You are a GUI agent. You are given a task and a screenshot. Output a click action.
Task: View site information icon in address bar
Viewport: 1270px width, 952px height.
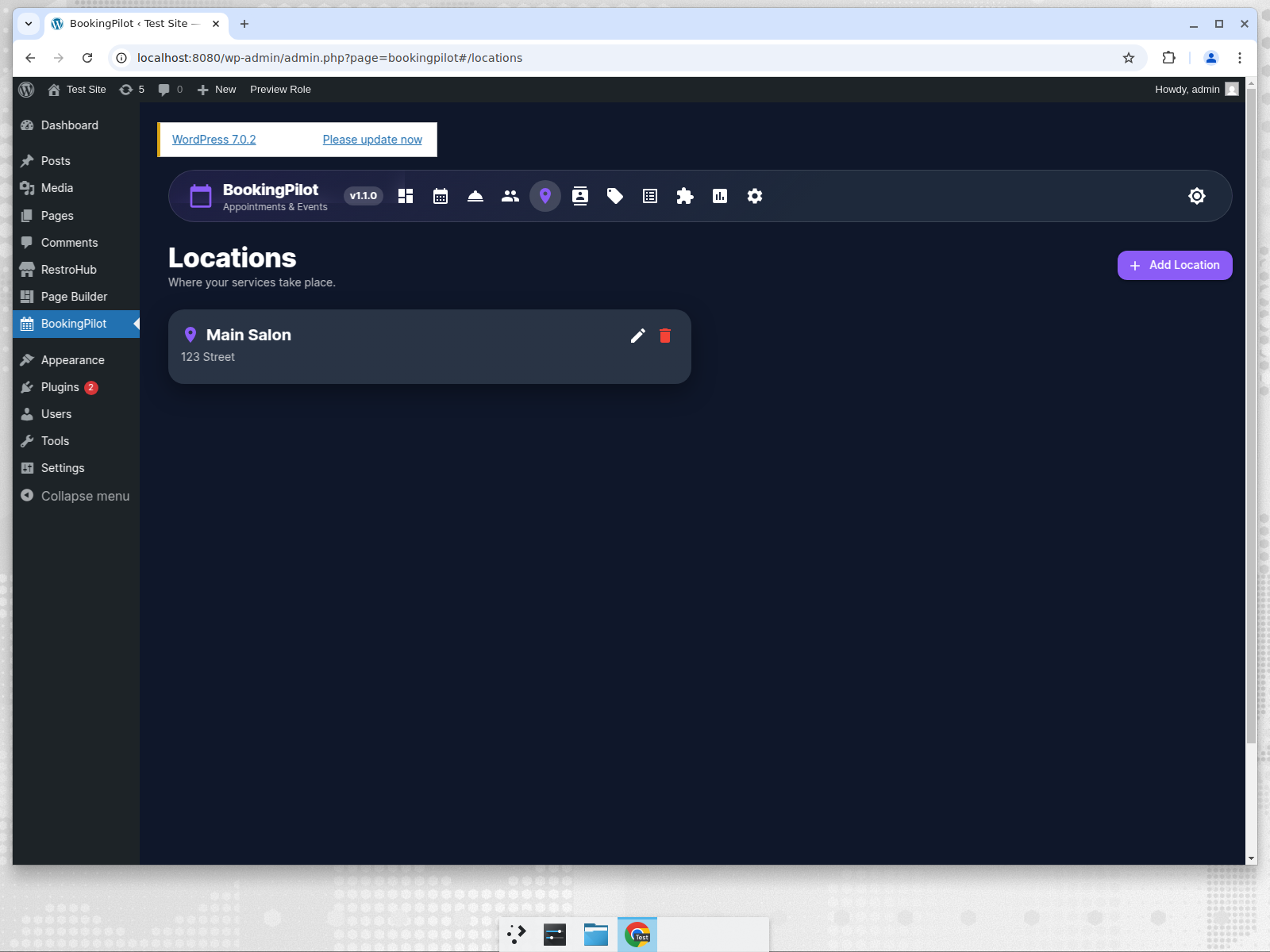tap(121, 58)
